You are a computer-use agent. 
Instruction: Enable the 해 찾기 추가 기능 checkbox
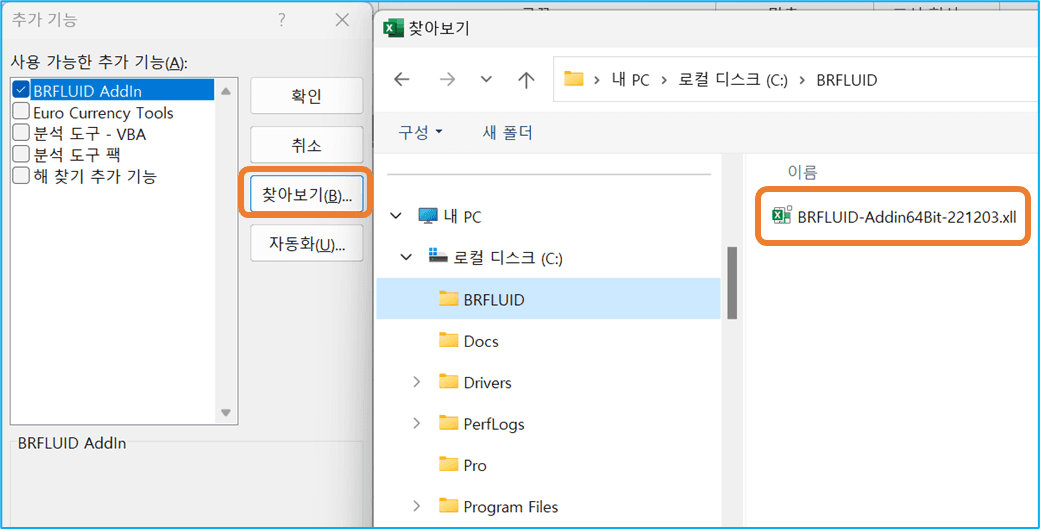tap(21, 176)
